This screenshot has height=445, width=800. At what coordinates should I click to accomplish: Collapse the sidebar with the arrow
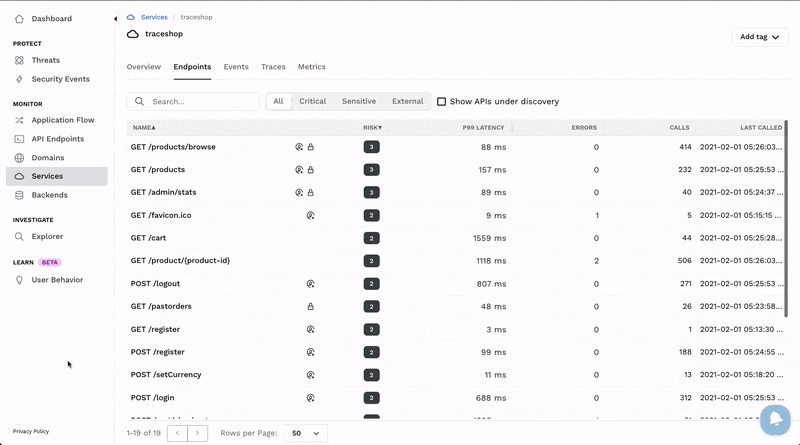pos(114,19)
